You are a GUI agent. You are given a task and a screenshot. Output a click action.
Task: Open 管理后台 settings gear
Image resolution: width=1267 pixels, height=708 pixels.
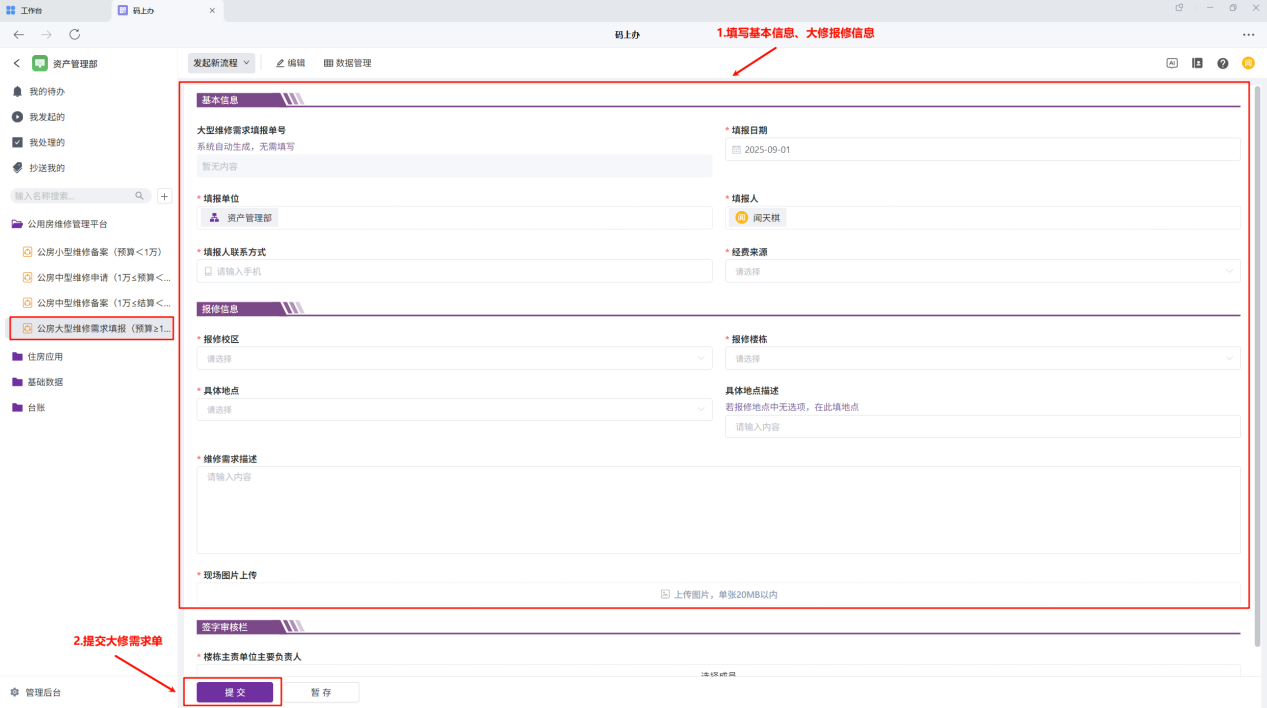point(15,692)
